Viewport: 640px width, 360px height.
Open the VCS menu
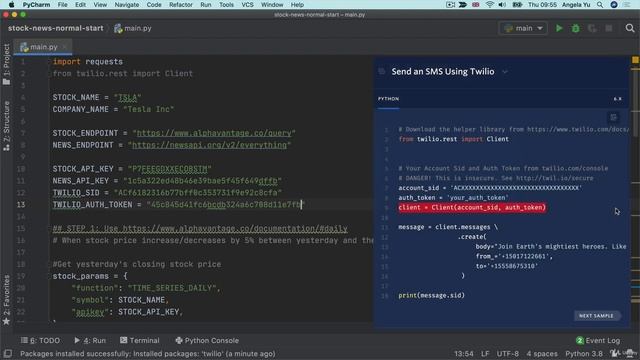247,4
